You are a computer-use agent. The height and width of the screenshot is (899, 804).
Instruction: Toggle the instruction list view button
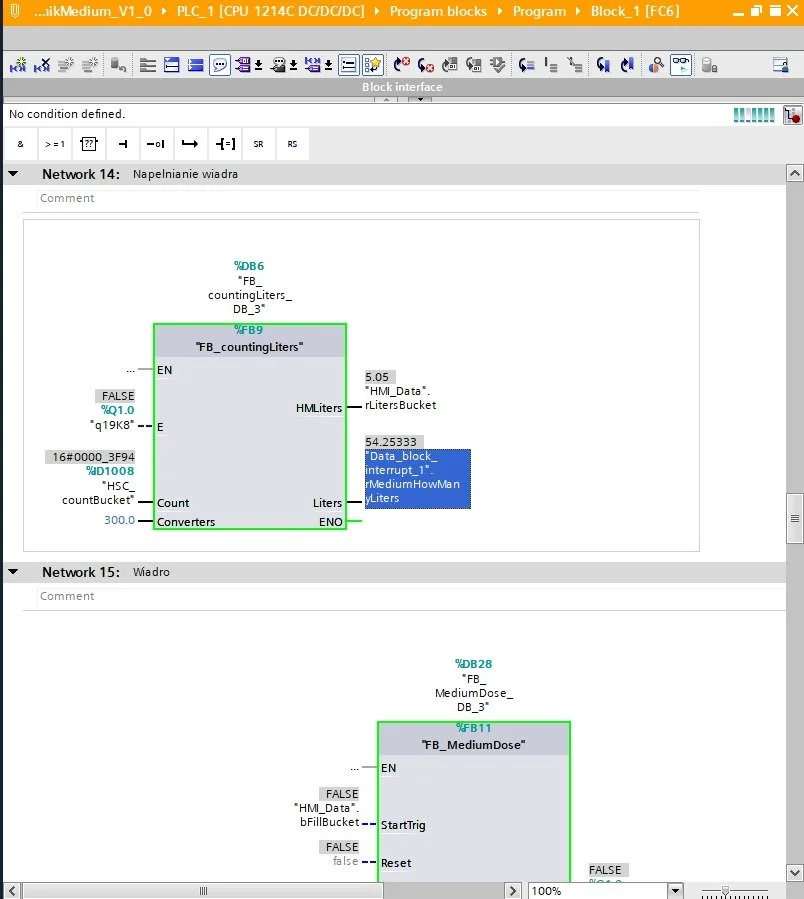(349, 65)
